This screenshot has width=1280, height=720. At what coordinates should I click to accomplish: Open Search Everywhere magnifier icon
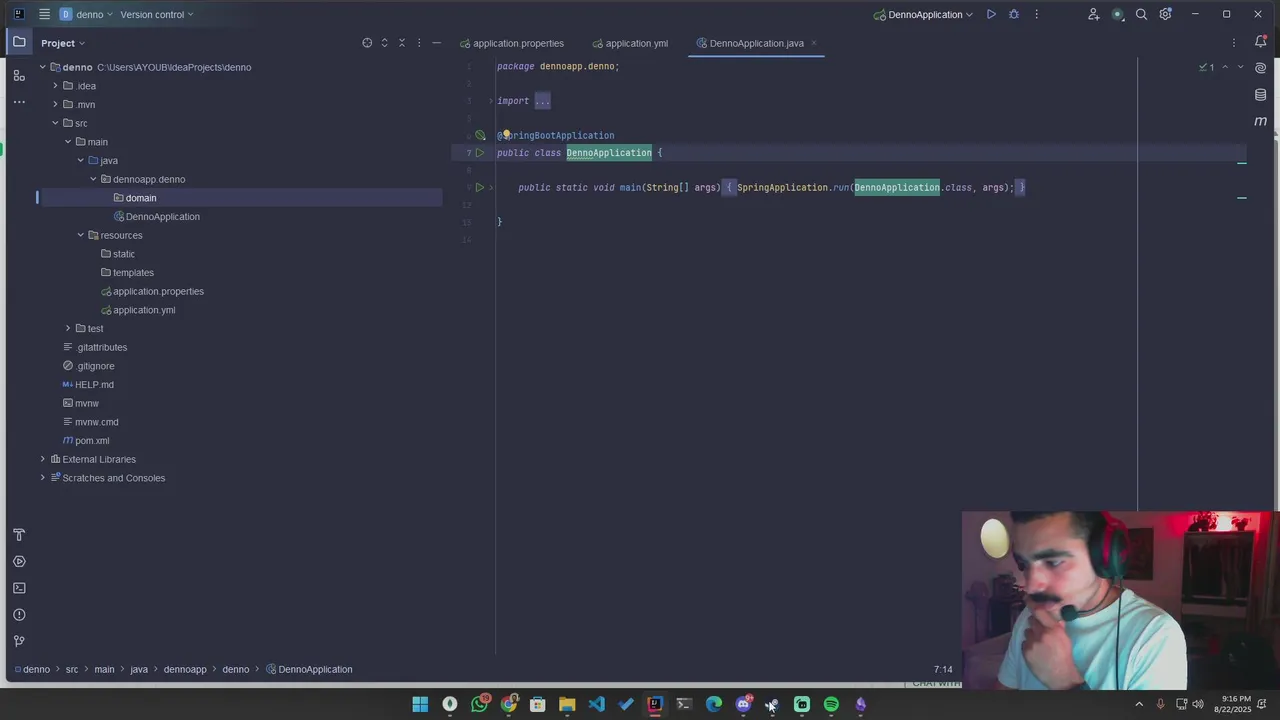click(1141, 14)
